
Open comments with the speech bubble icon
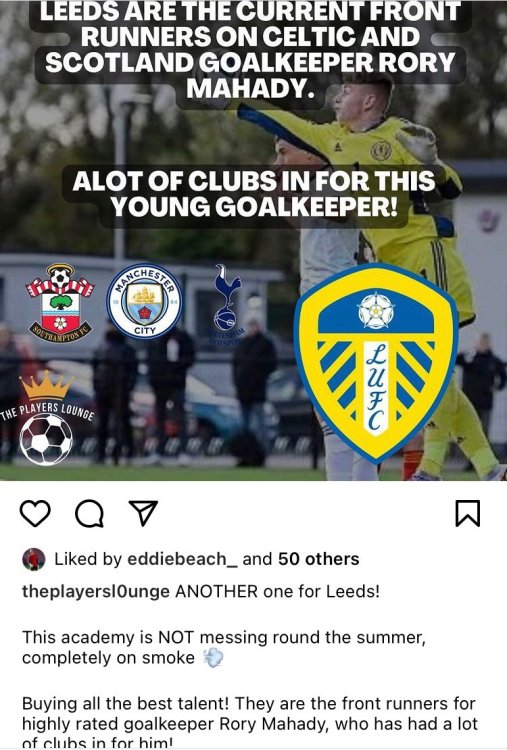(x=89, y=514)
